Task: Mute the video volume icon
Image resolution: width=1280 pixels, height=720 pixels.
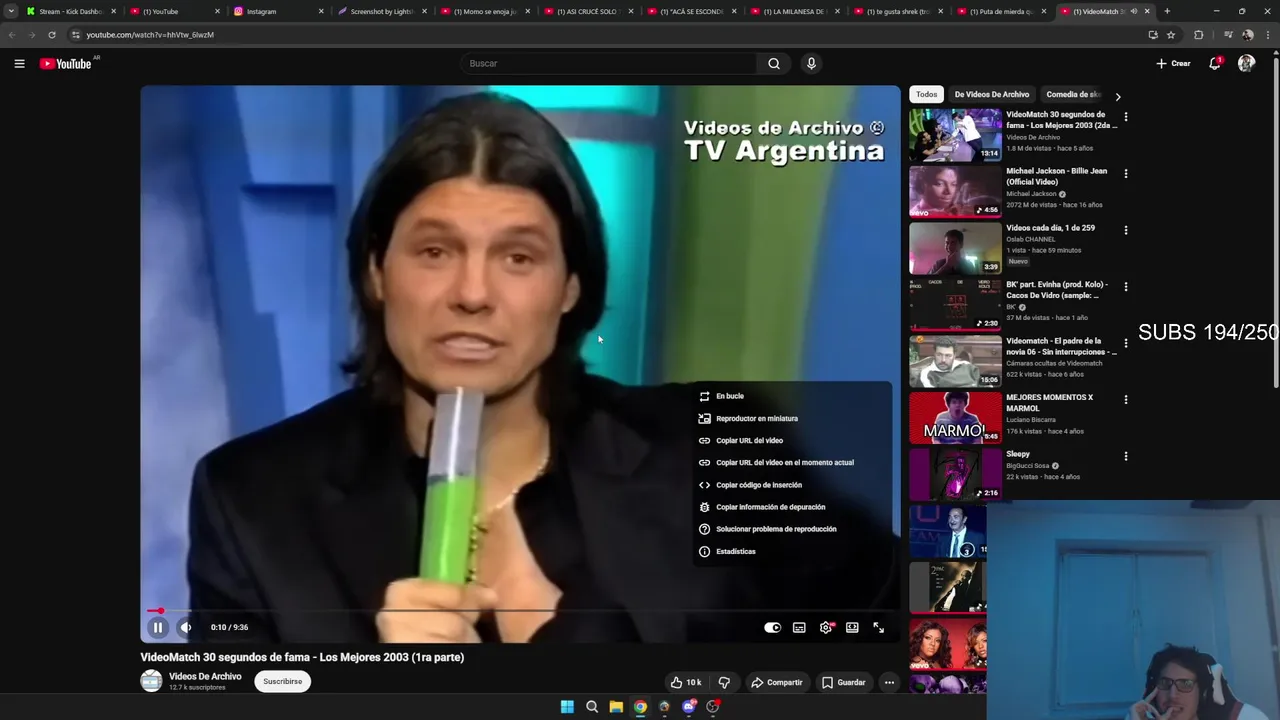Action: (x=185, y=627)
